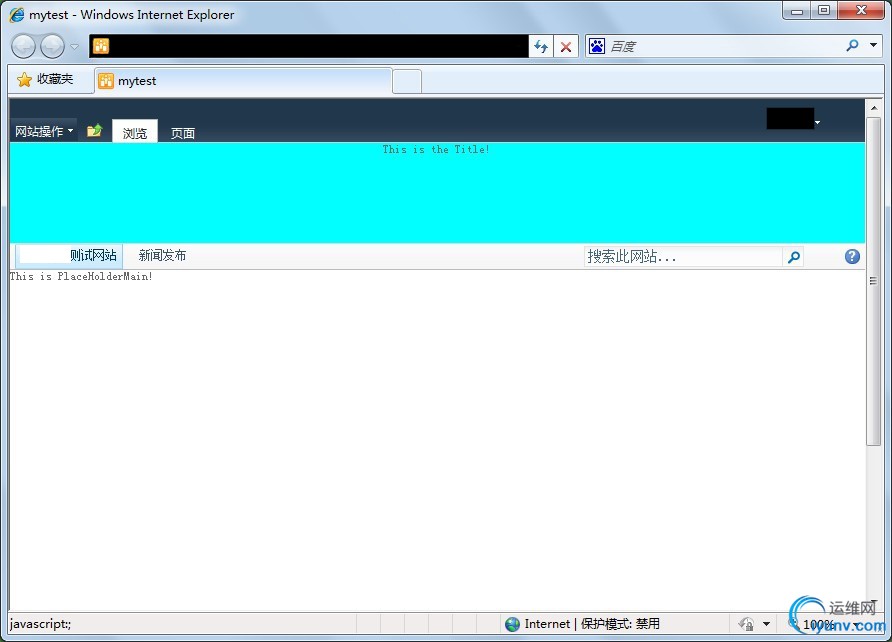The image size is (892, 642).
Task: Click the navigate-up folder icon
Action: 94,131
